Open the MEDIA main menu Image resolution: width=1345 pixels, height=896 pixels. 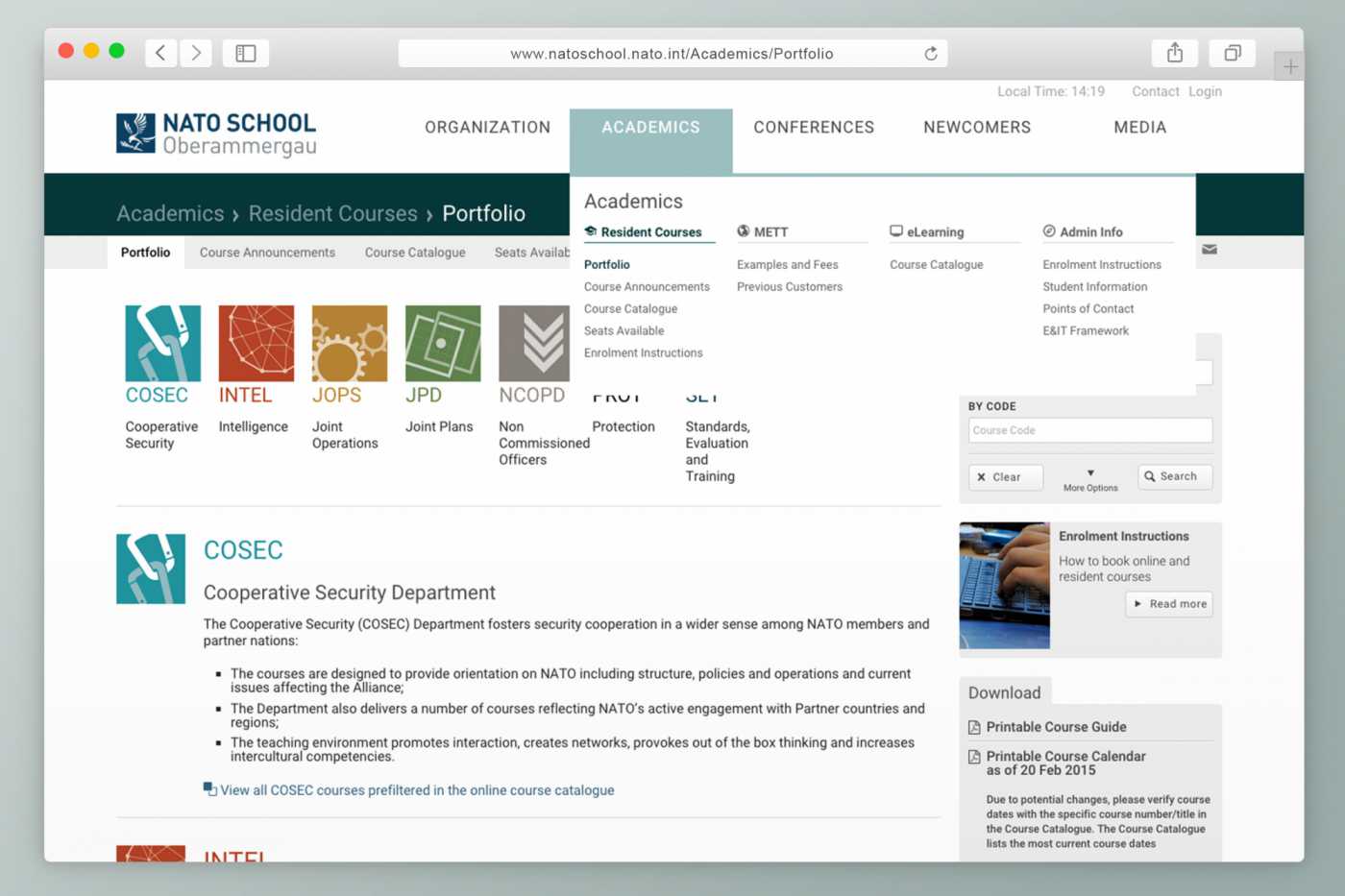1140,127
